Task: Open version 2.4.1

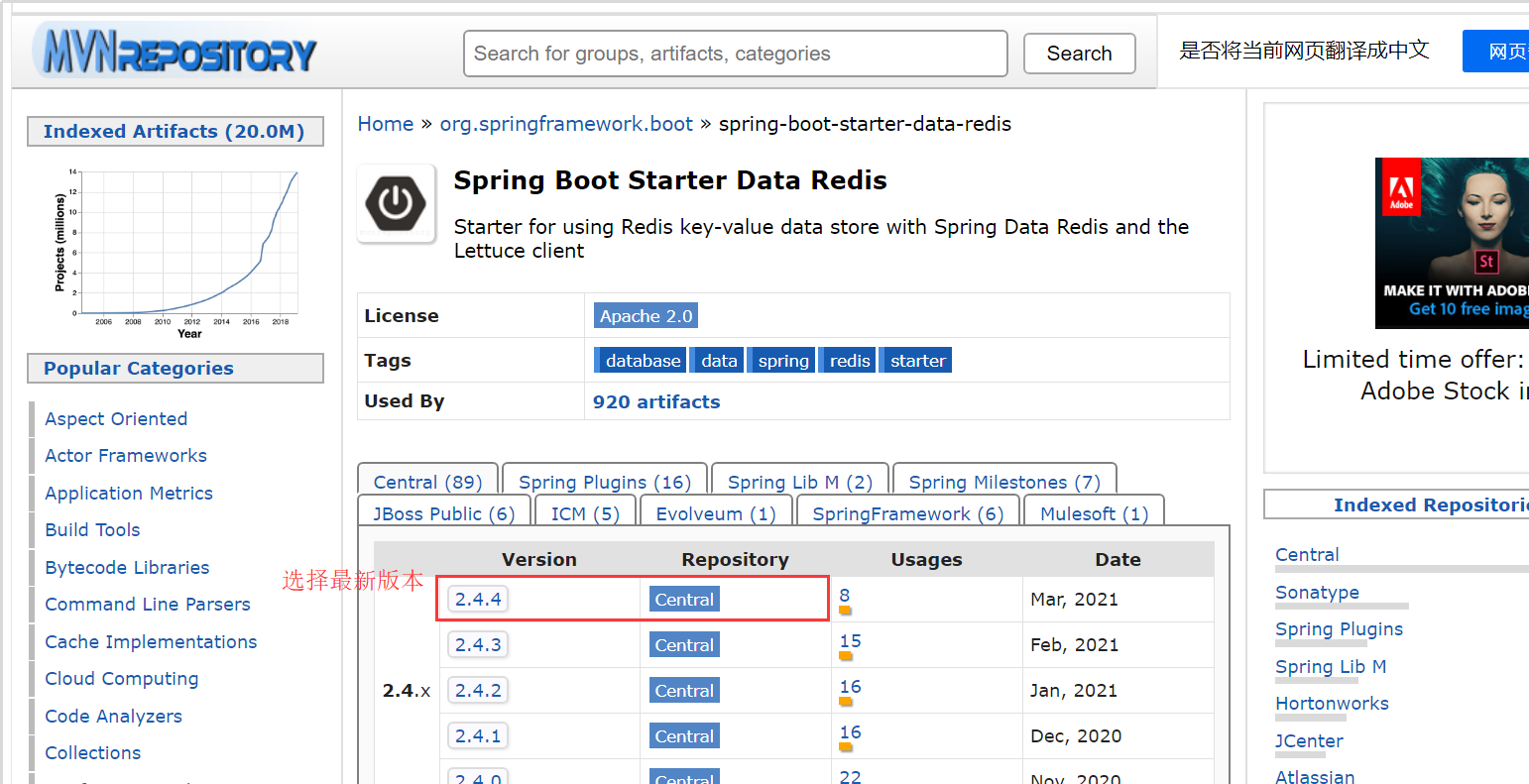Action: pyautogui.click(x=478, y=736)
